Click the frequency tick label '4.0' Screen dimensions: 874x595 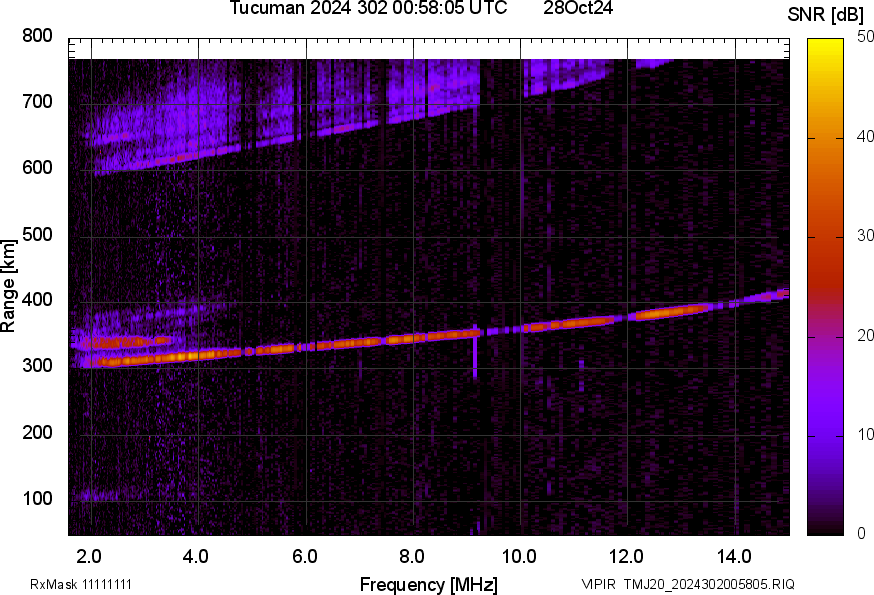point(196,557)
